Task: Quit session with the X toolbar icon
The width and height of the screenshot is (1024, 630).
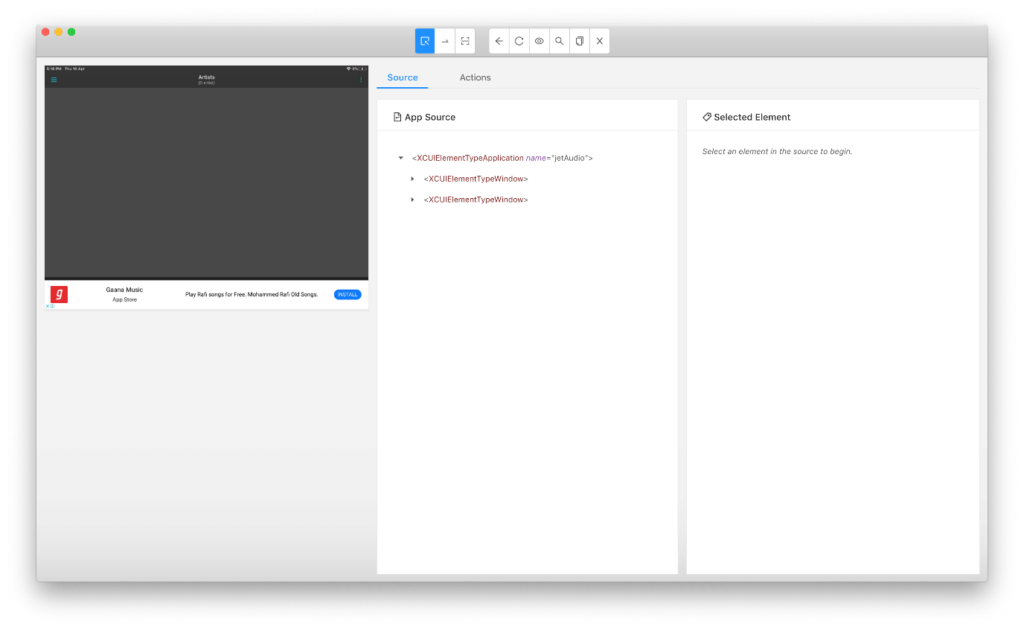Action: click(x=600, y=41)
